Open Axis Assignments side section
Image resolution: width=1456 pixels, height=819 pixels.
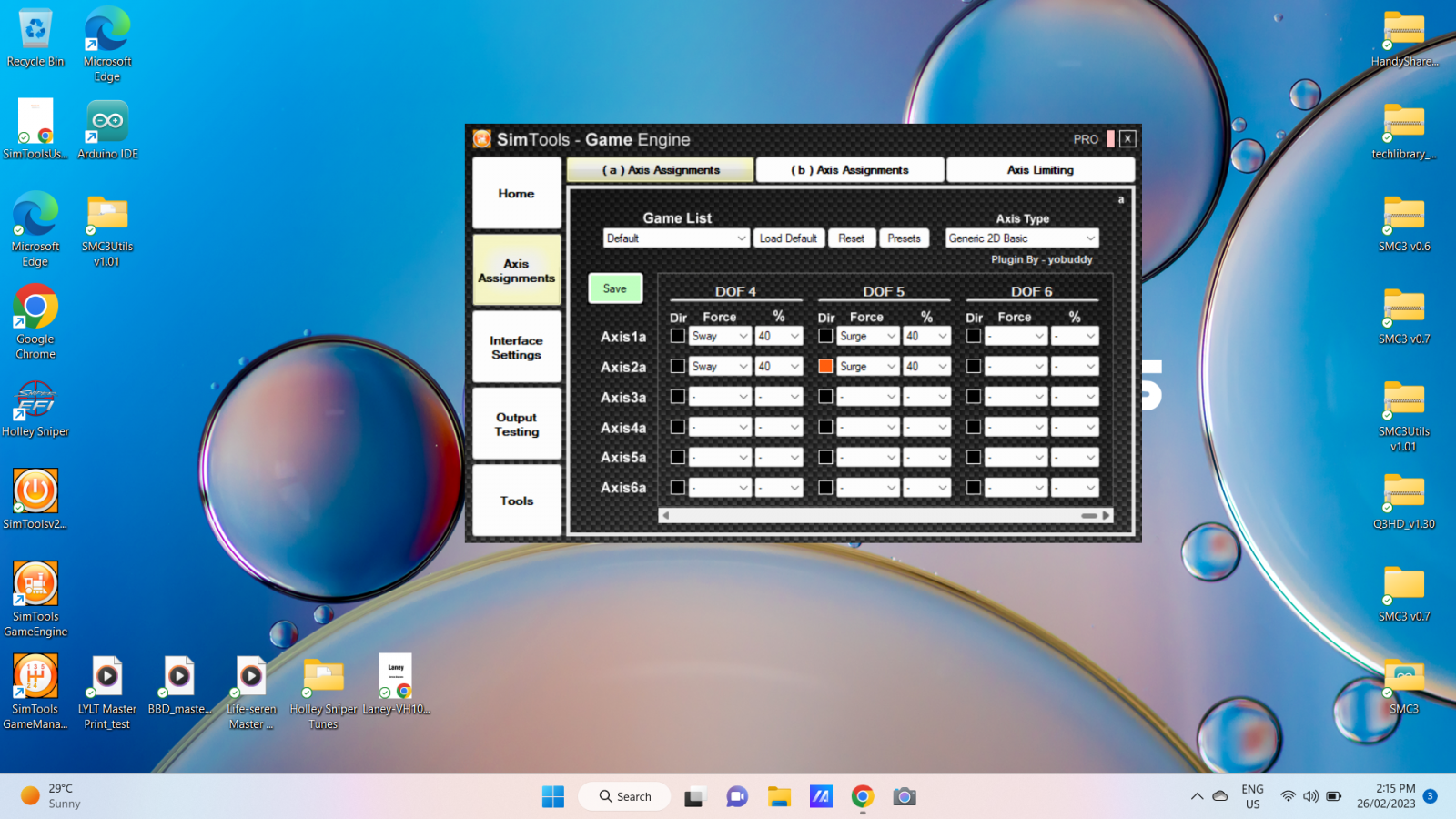516,270
